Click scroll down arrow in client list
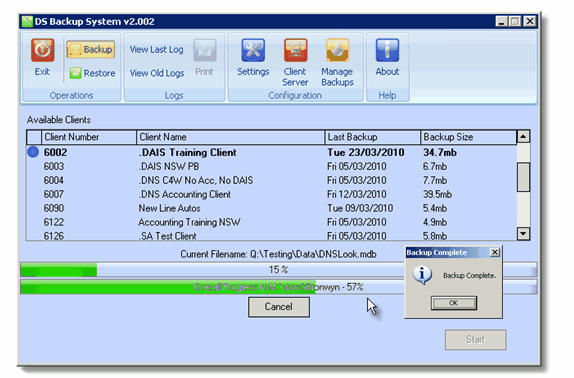Screen dimensions: 574x378 [523, 233]
